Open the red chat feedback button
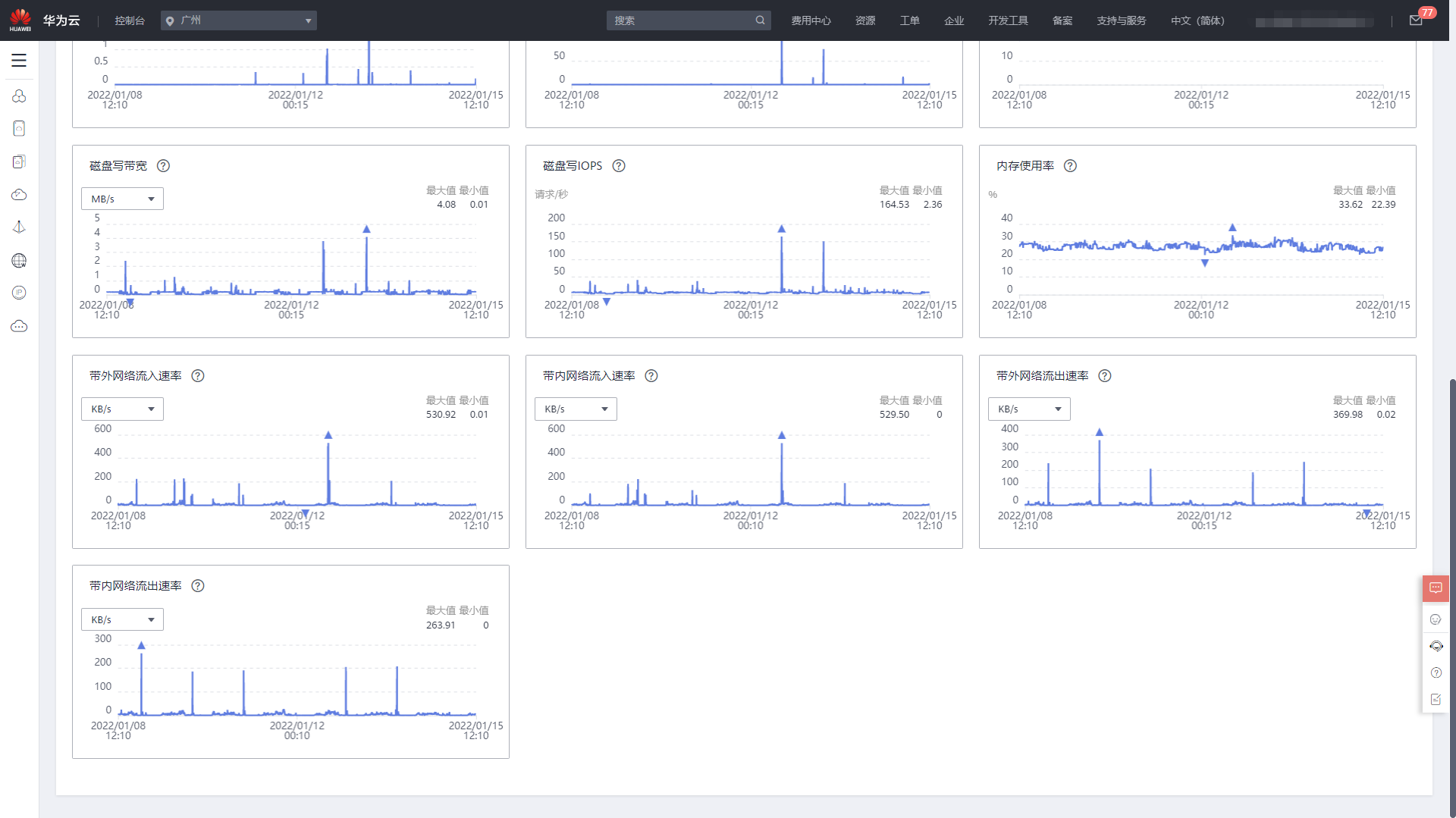The image size is (1456, 818). pos(1436,588)
